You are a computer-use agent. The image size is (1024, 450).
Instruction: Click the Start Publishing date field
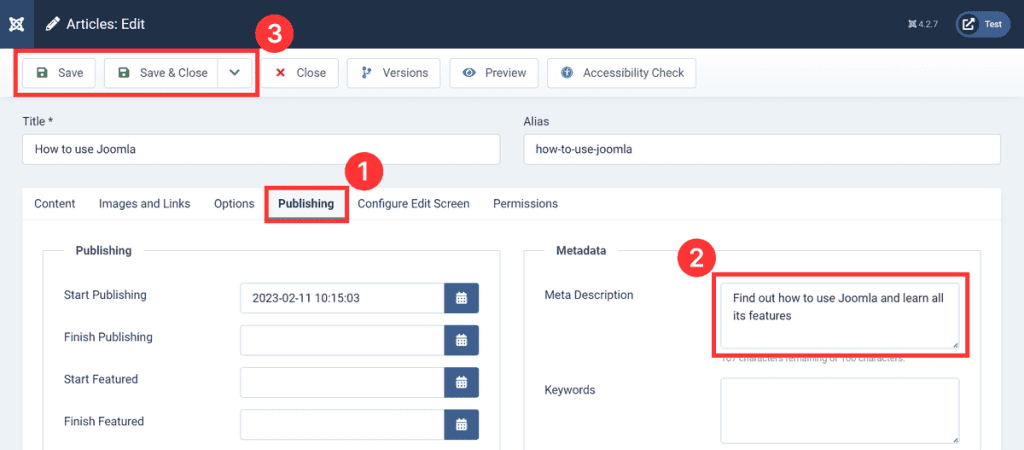342,298
